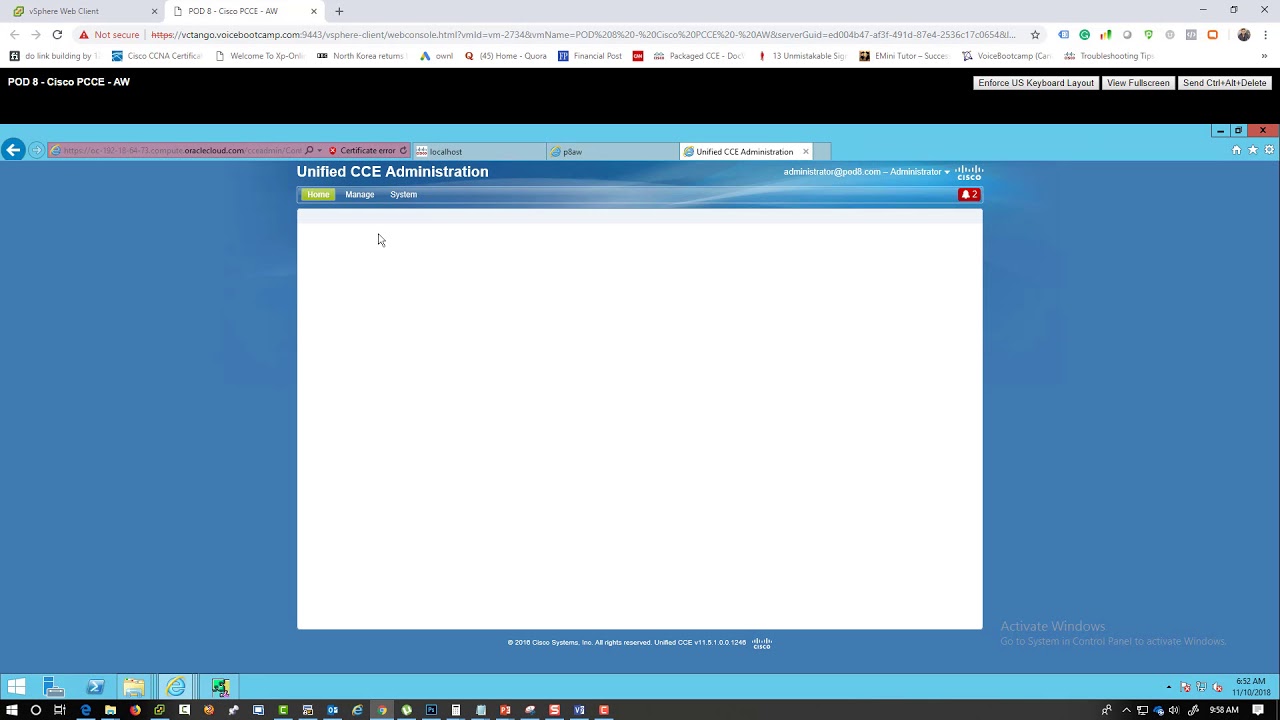This screenshot has height=720, width=1280.
Task: Open the host Windows Start menu
Action: pyautogui.click(x=11, y=710)
